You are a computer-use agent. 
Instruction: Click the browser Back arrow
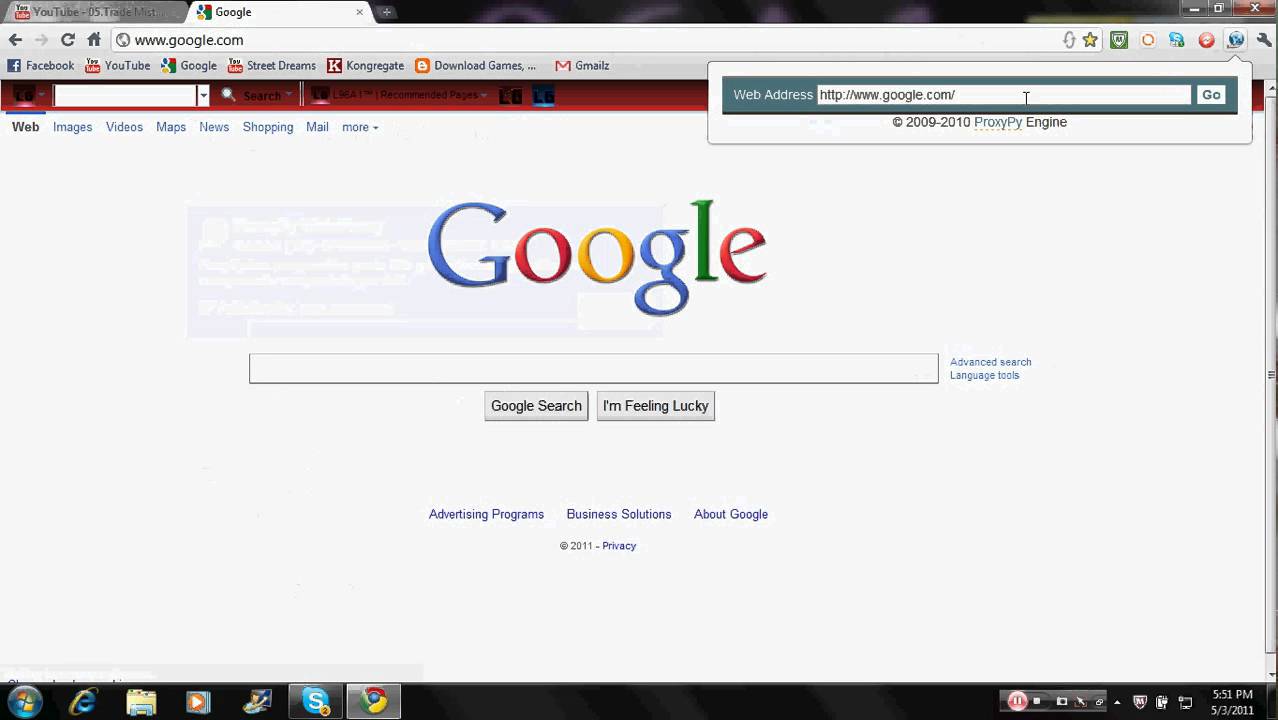coord(15,40)
